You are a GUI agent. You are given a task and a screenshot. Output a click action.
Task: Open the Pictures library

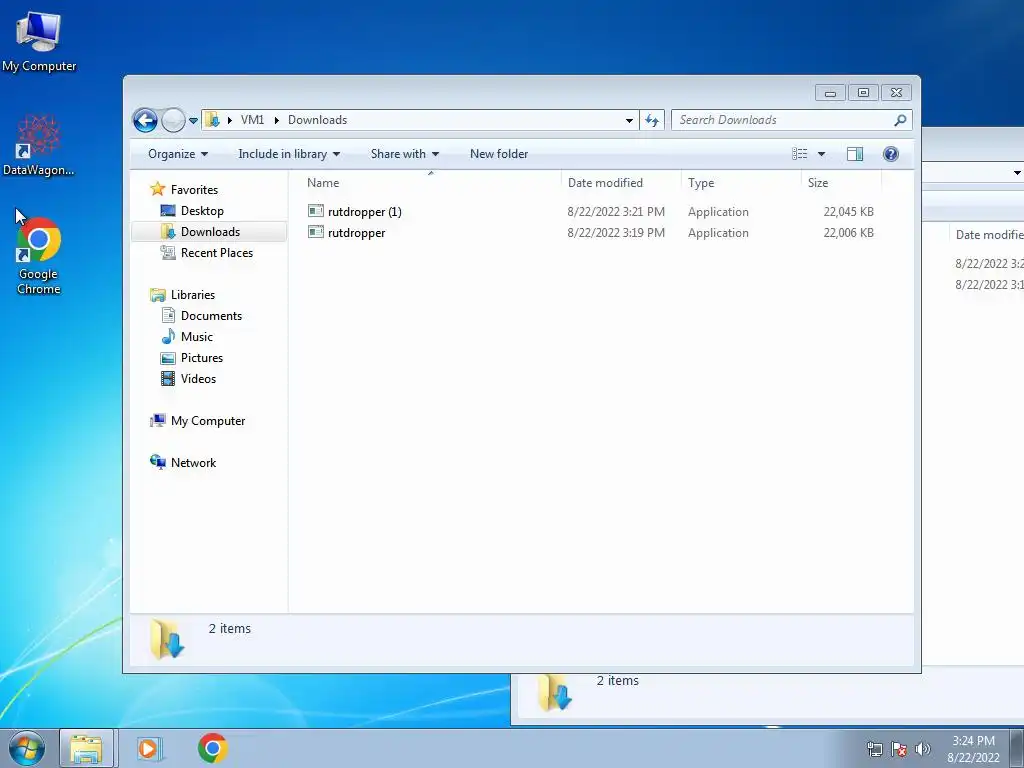pos(202,358)
